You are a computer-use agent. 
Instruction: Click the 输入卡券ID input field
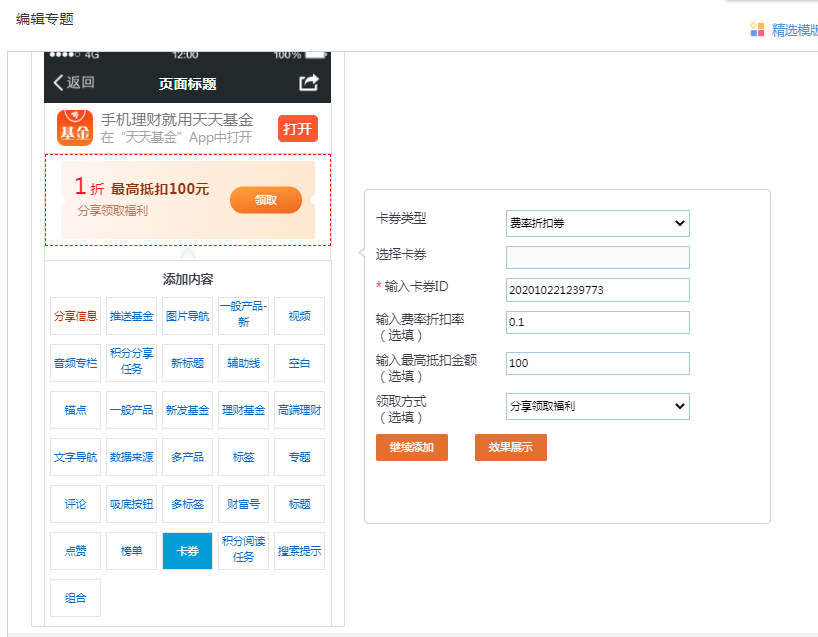click(x=597, y=290)
